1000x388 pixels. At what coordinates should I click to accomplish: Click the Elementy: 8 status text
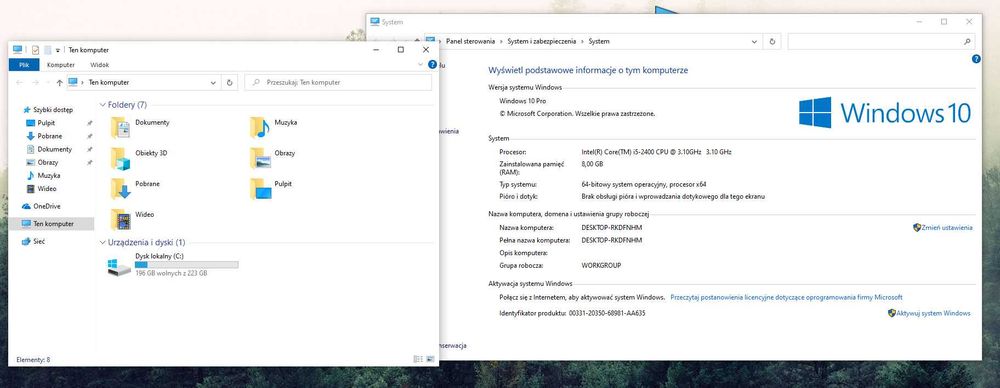tap(33, 360)
